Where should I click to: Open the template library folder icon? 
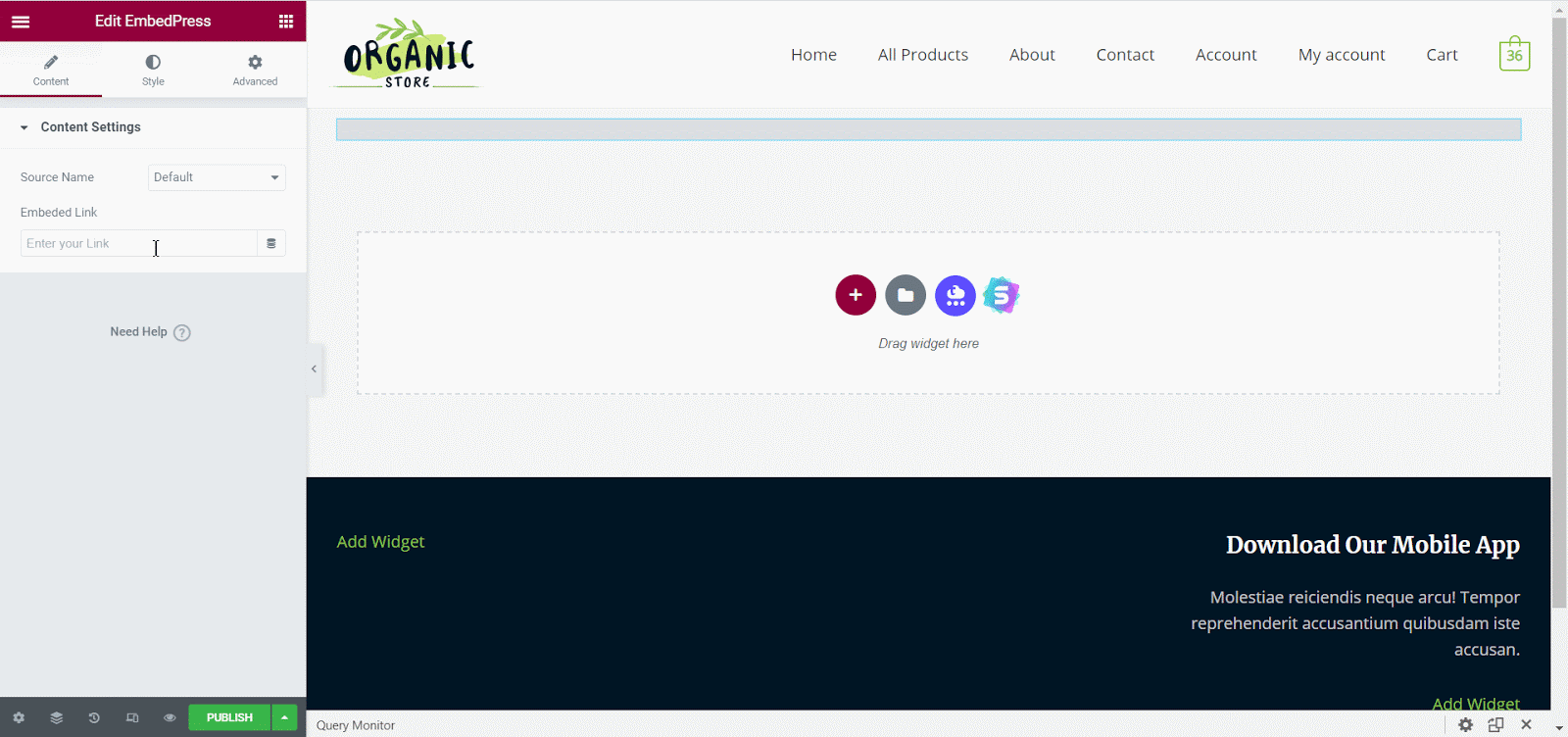[x=905, y=295]
